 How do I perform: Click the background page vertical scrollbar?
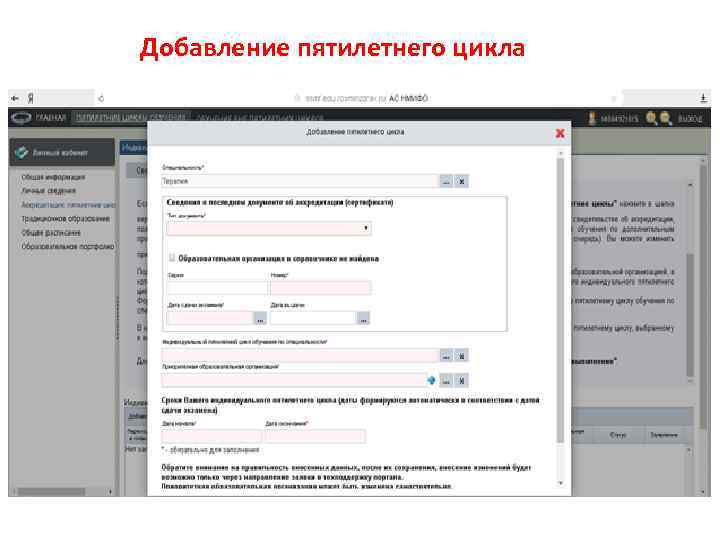click(x=703, y=298)
